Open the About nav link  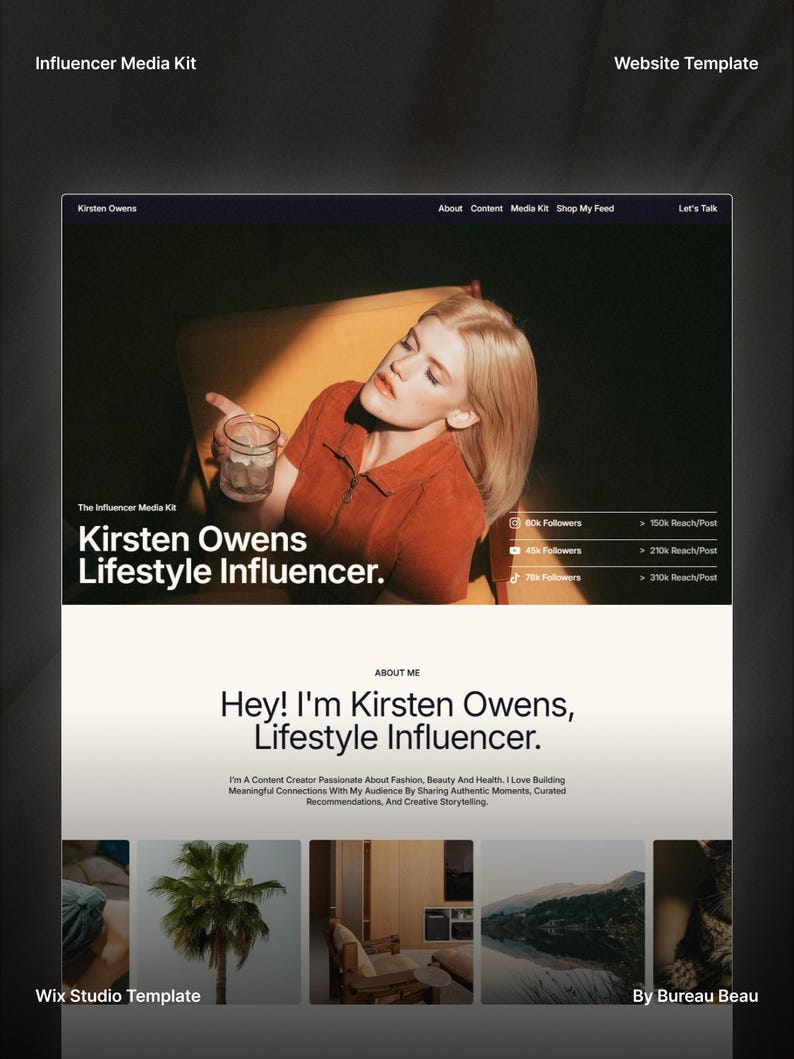[450, 209]
